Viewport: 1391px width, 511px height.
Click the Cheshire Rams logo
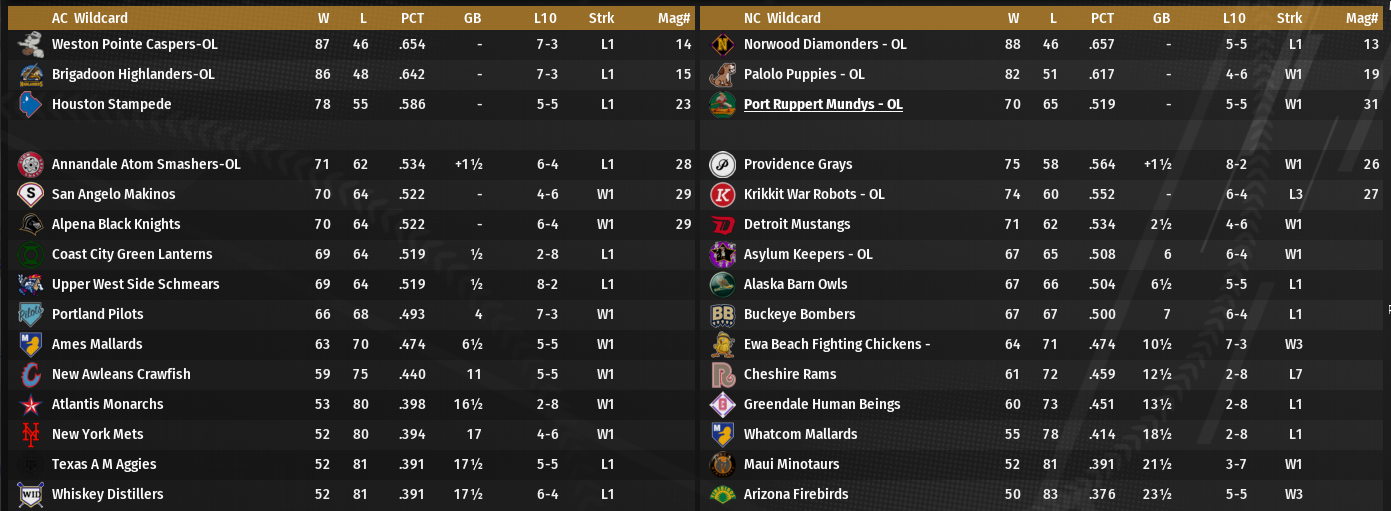pyautogui.click(x=722, y=374)
